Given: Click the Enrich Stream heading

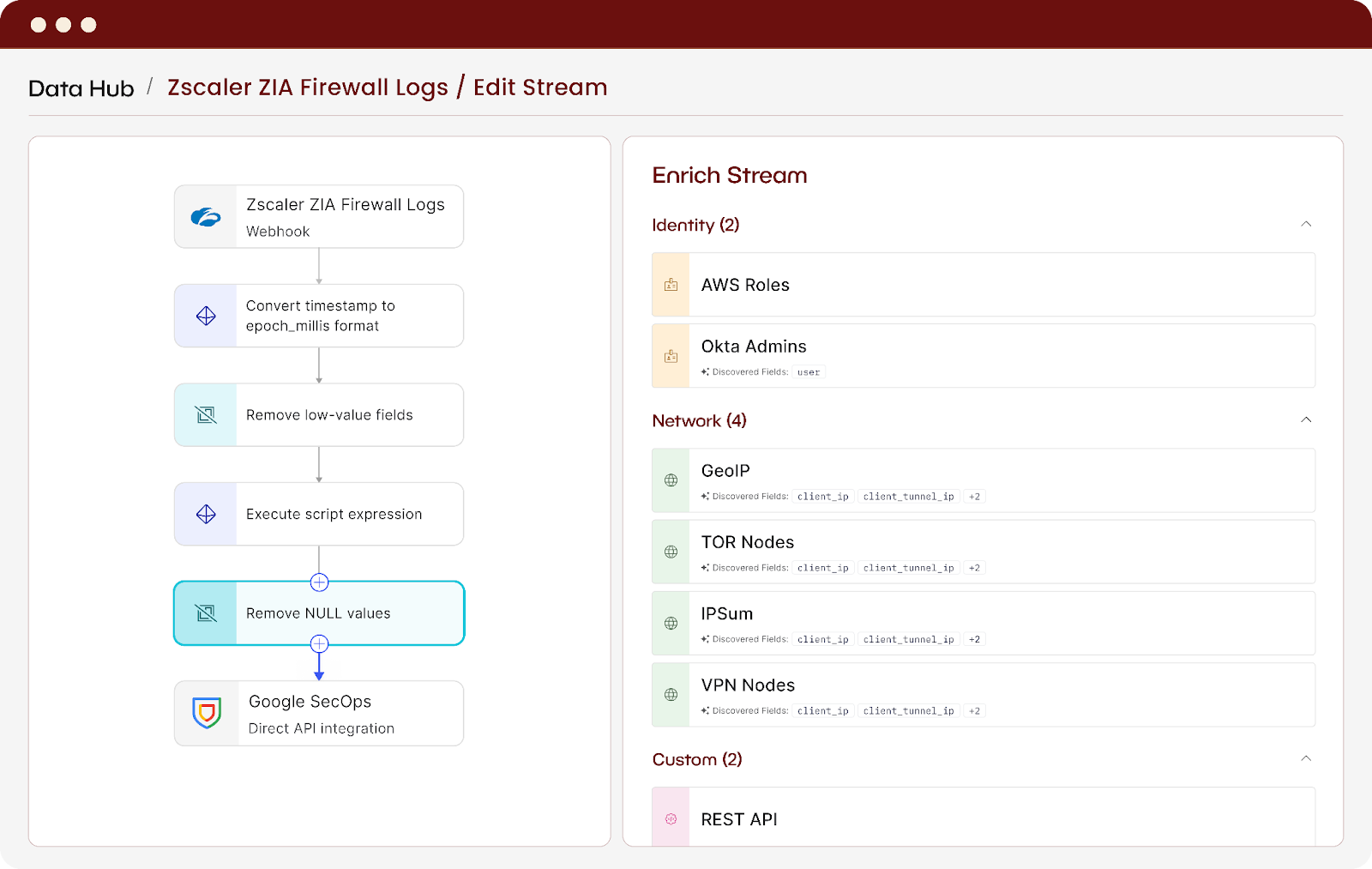Looking at the screenshot, I should (730, 175).
